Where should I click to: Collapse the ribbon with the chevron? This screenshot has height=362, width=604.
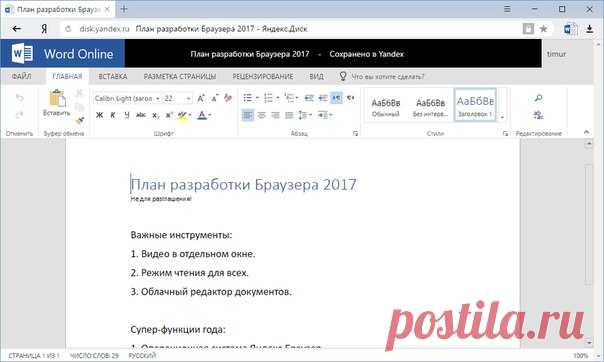tap(586, 132)
